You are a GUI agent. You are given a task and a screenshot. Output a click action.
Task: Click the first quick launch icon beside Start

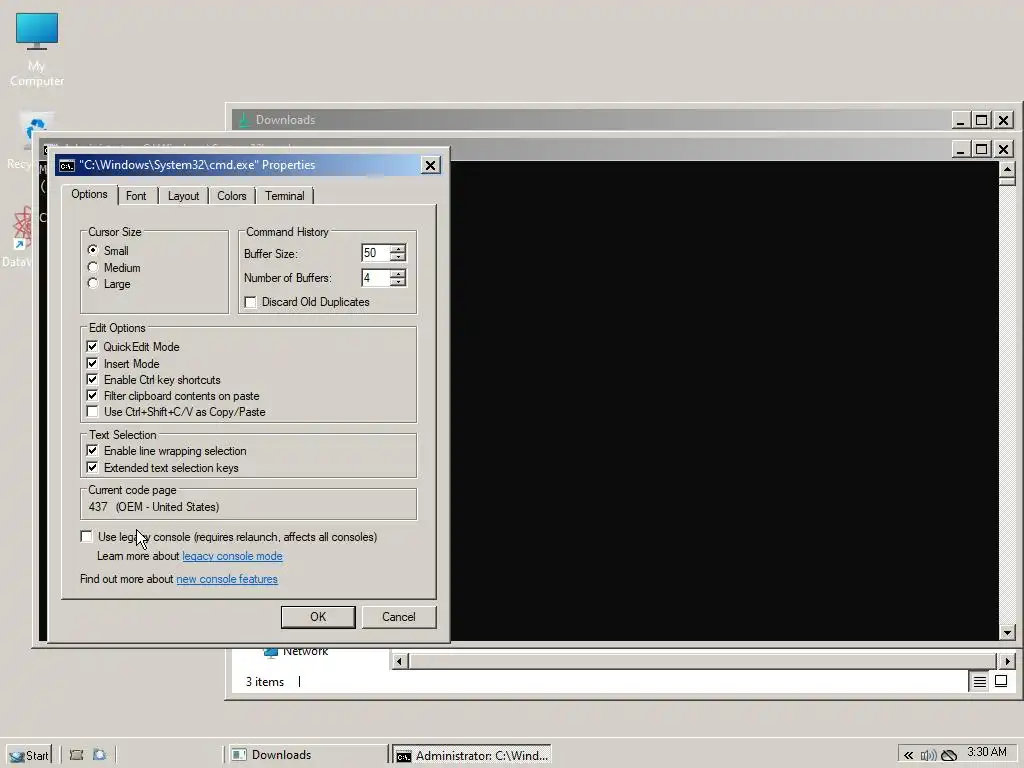(x=76, y=755)
